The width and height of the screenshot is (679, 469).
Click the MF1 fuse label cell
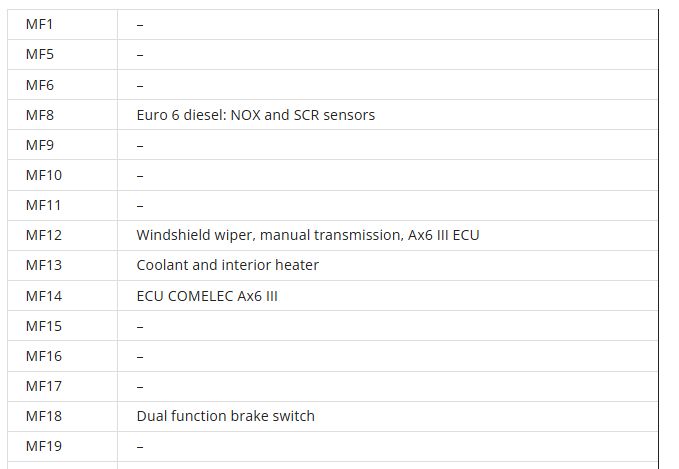tap(40, 24)
